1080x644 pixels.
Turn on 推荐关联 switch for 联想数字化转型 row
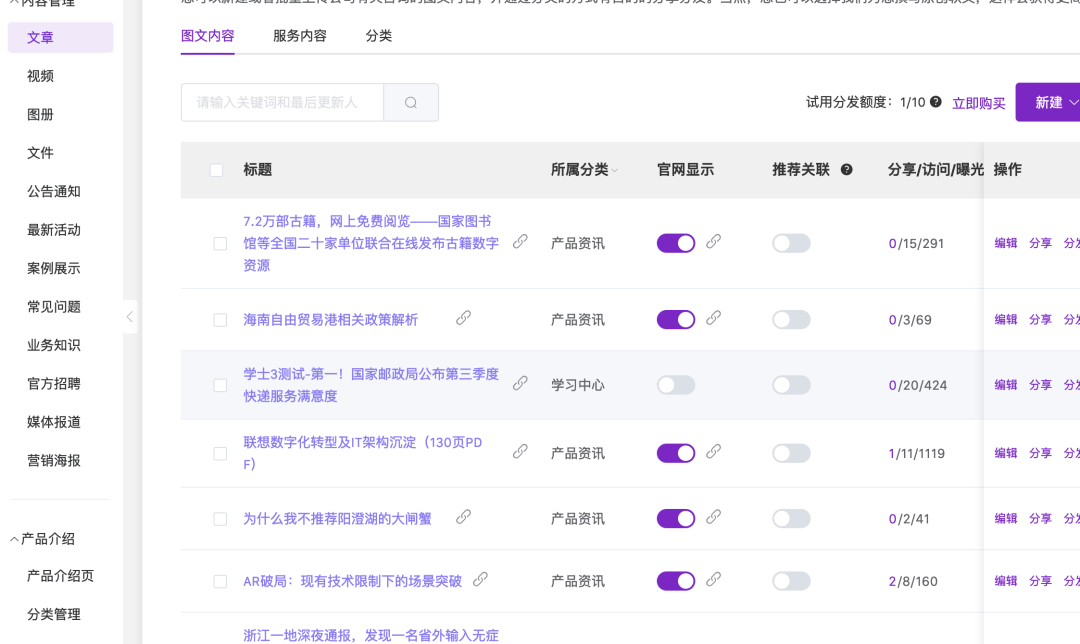791,453
